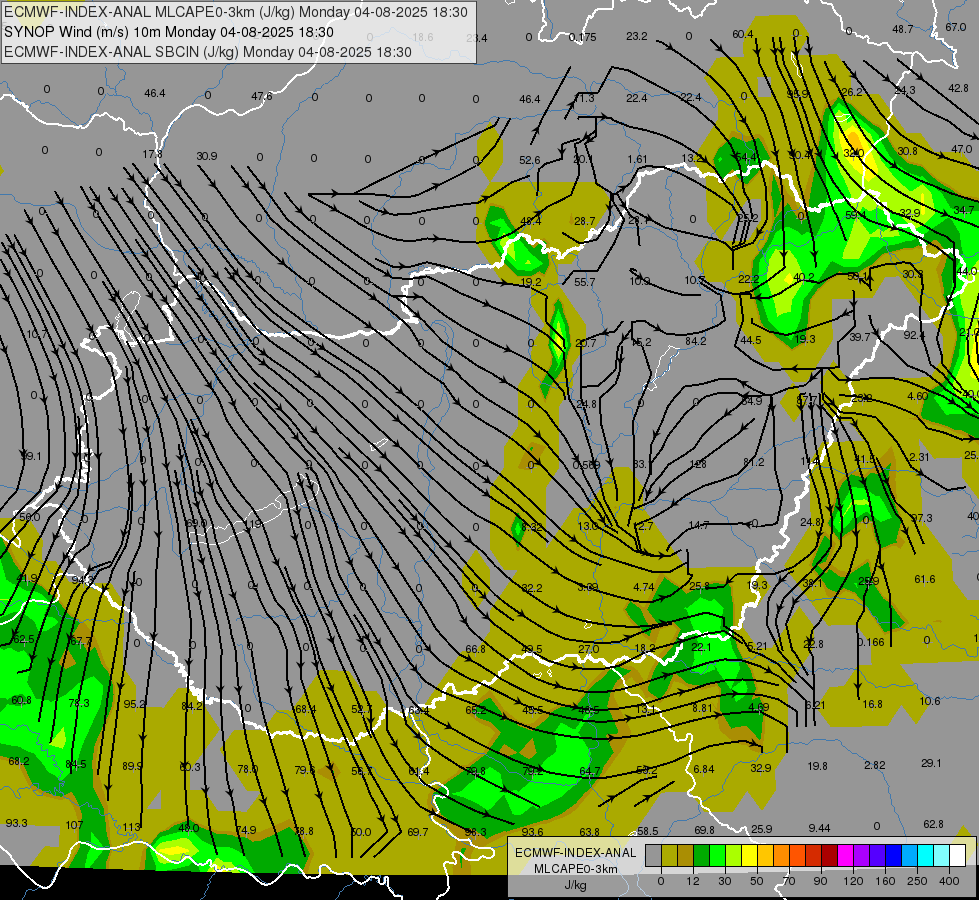Select the map value '62.8' at bottom right
979x900 pixels.
point(933,824)
